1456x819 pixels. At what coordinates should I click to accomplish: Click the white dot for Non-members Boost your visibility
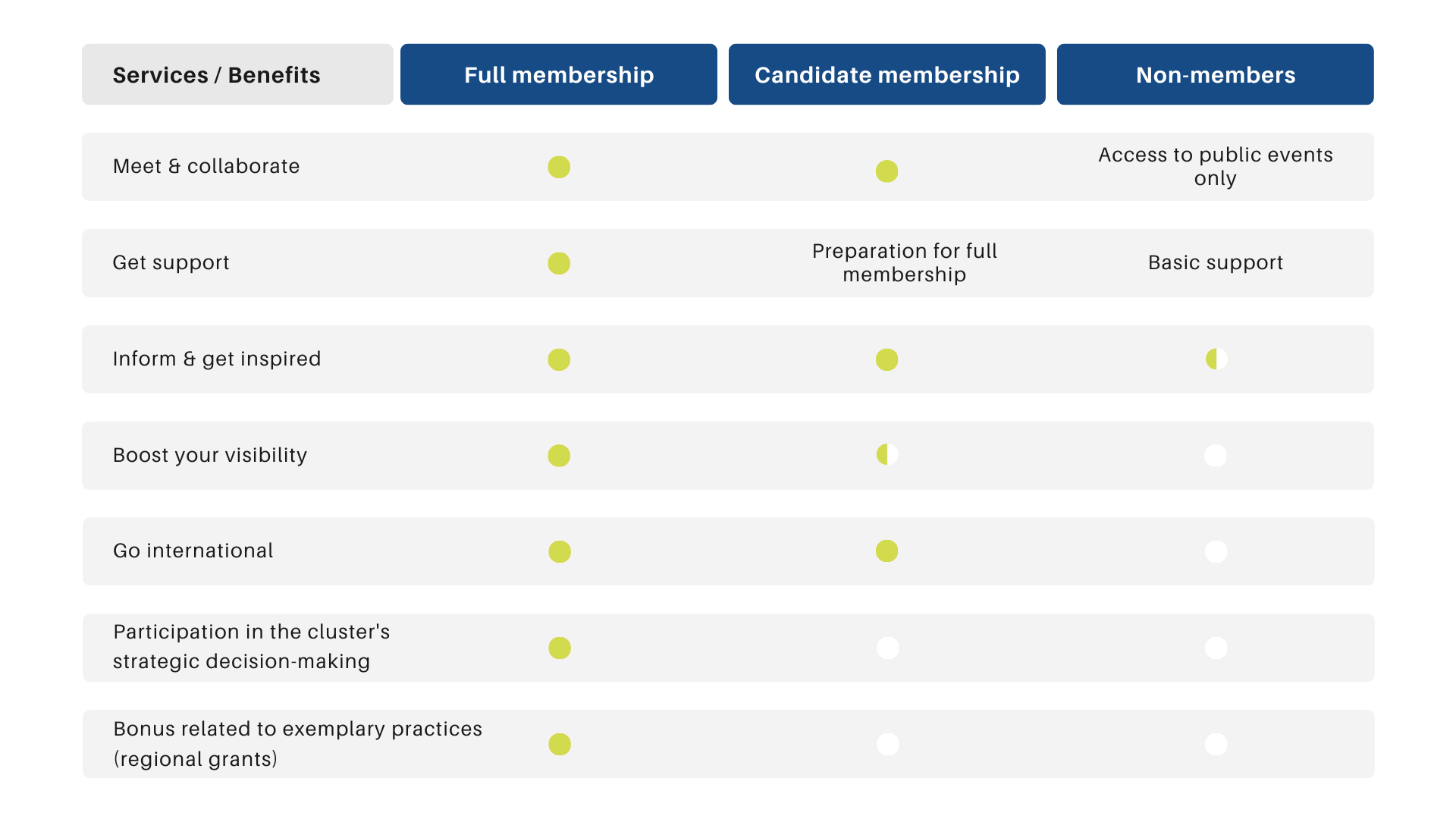click(1216, 456)
